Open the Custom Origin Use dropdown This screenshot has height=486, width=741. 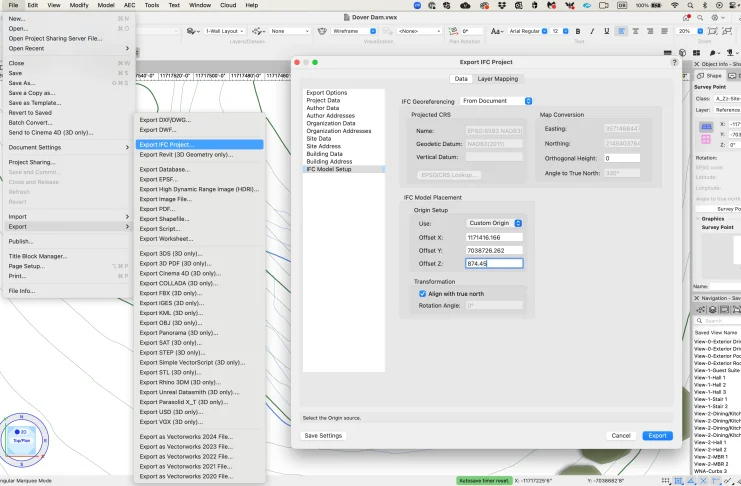[495, 223]
